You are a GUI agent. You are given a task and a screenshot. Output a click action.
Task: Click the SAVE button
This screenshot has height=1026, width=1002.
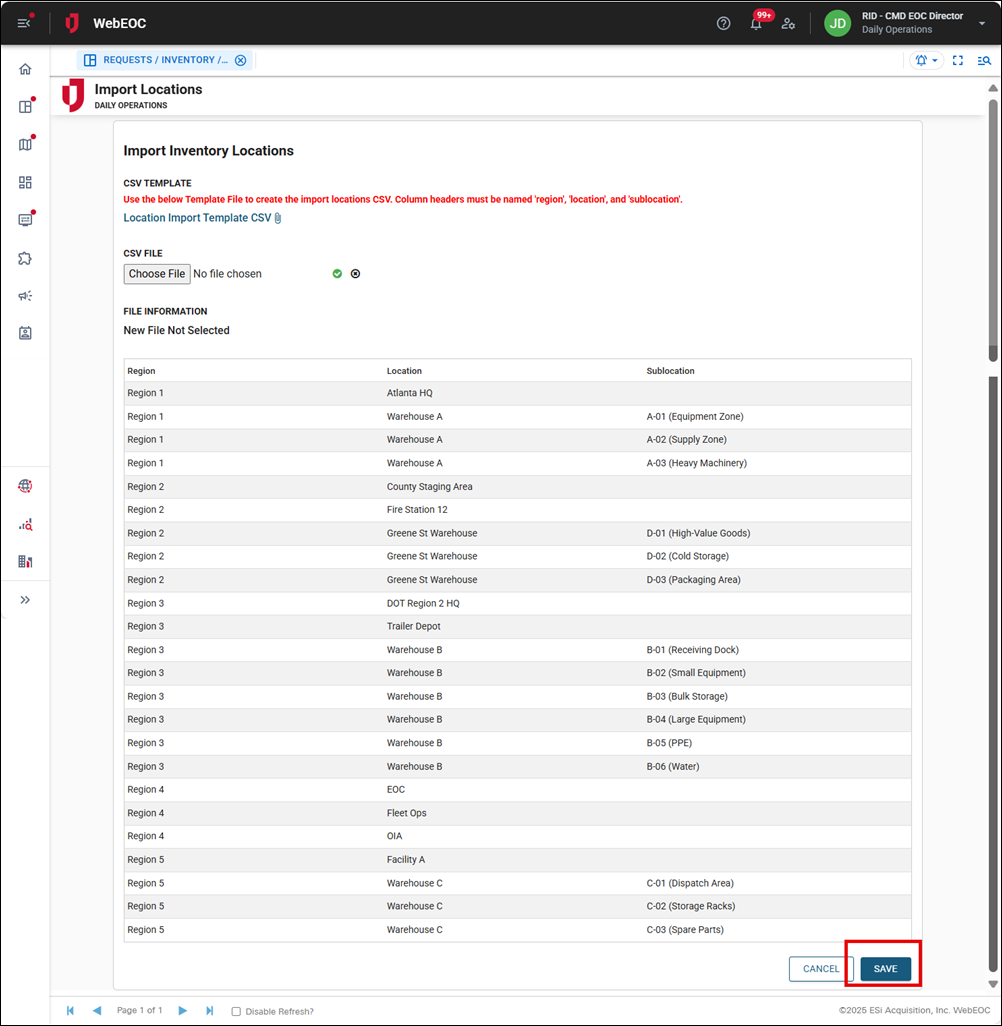884,968
